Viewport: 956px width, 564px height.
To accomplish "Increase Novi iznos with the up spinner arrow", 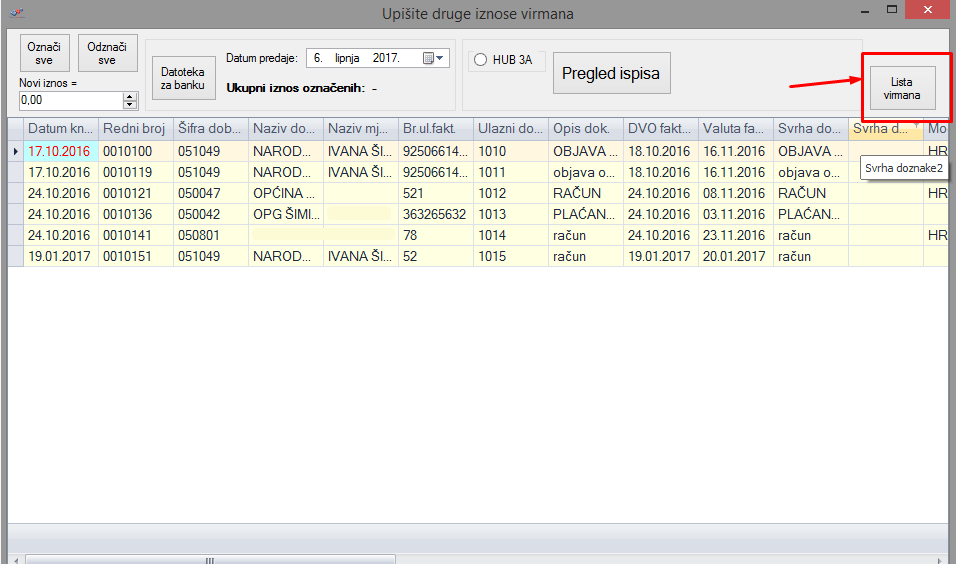I will pyautogui.click(x=129, y=96).
